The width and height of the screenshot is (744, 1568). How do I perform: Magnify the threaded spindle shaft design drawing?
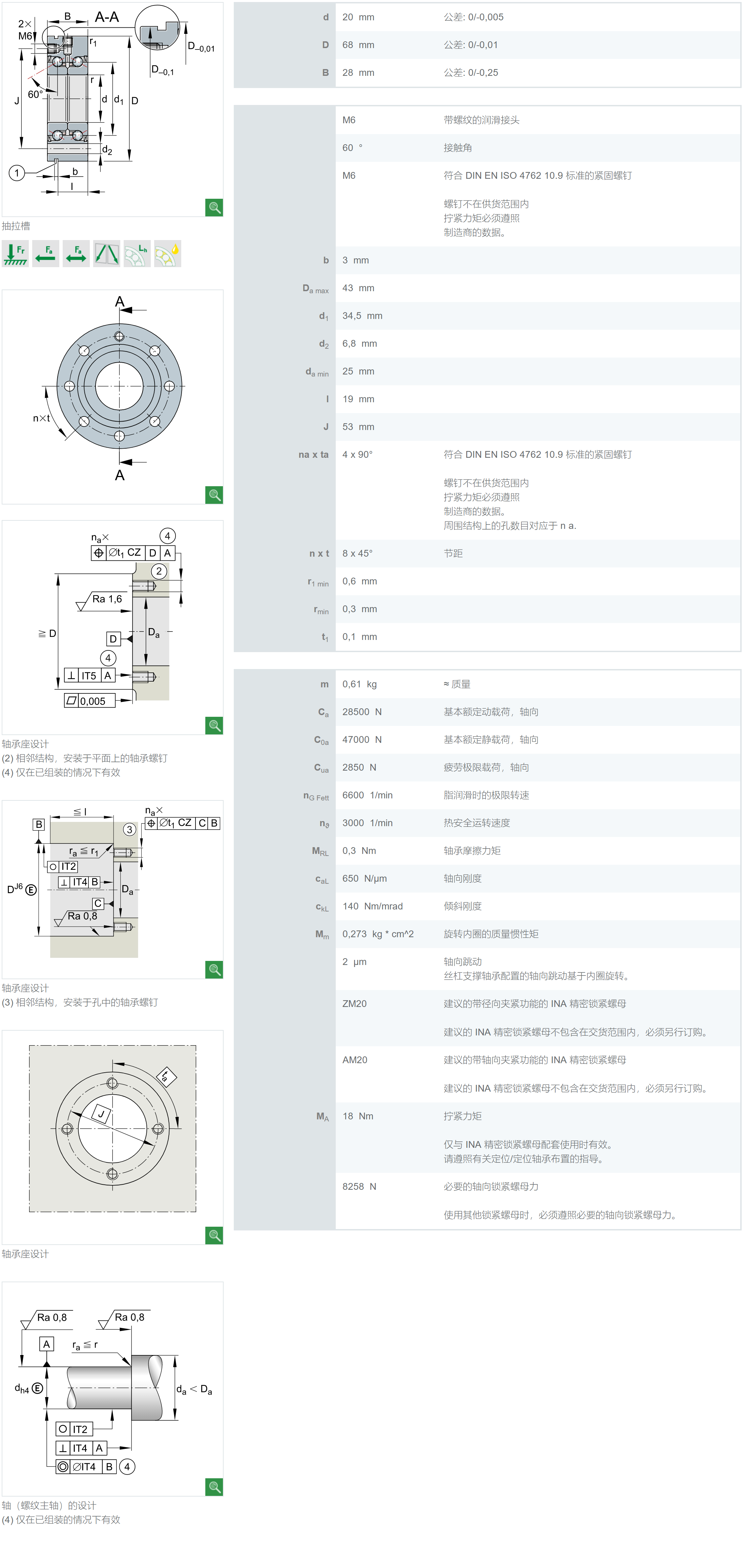coord(214,1487)
